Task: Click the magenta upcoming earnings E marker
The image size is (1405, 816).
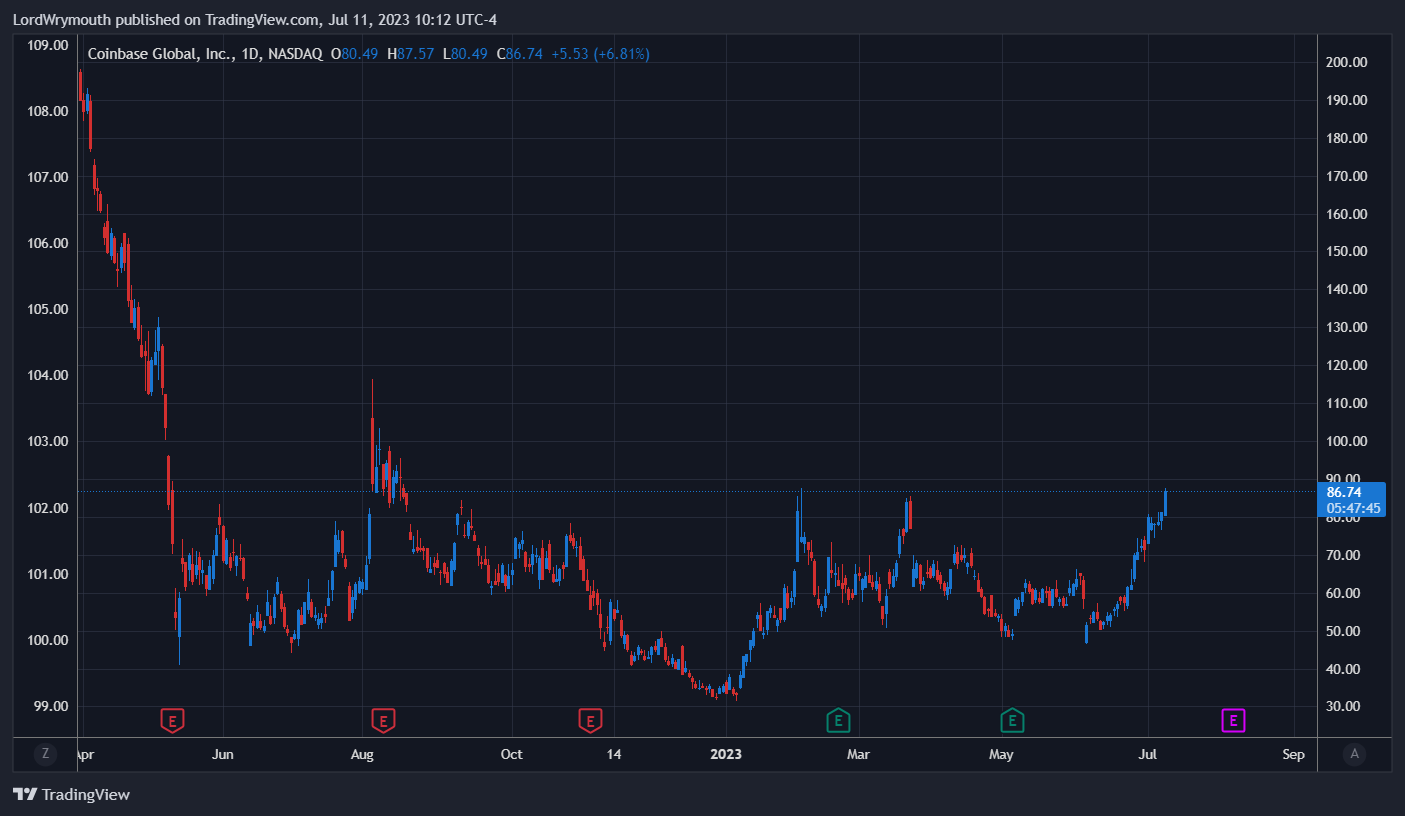Action: pyautogui.click(x=1234, y=719)
